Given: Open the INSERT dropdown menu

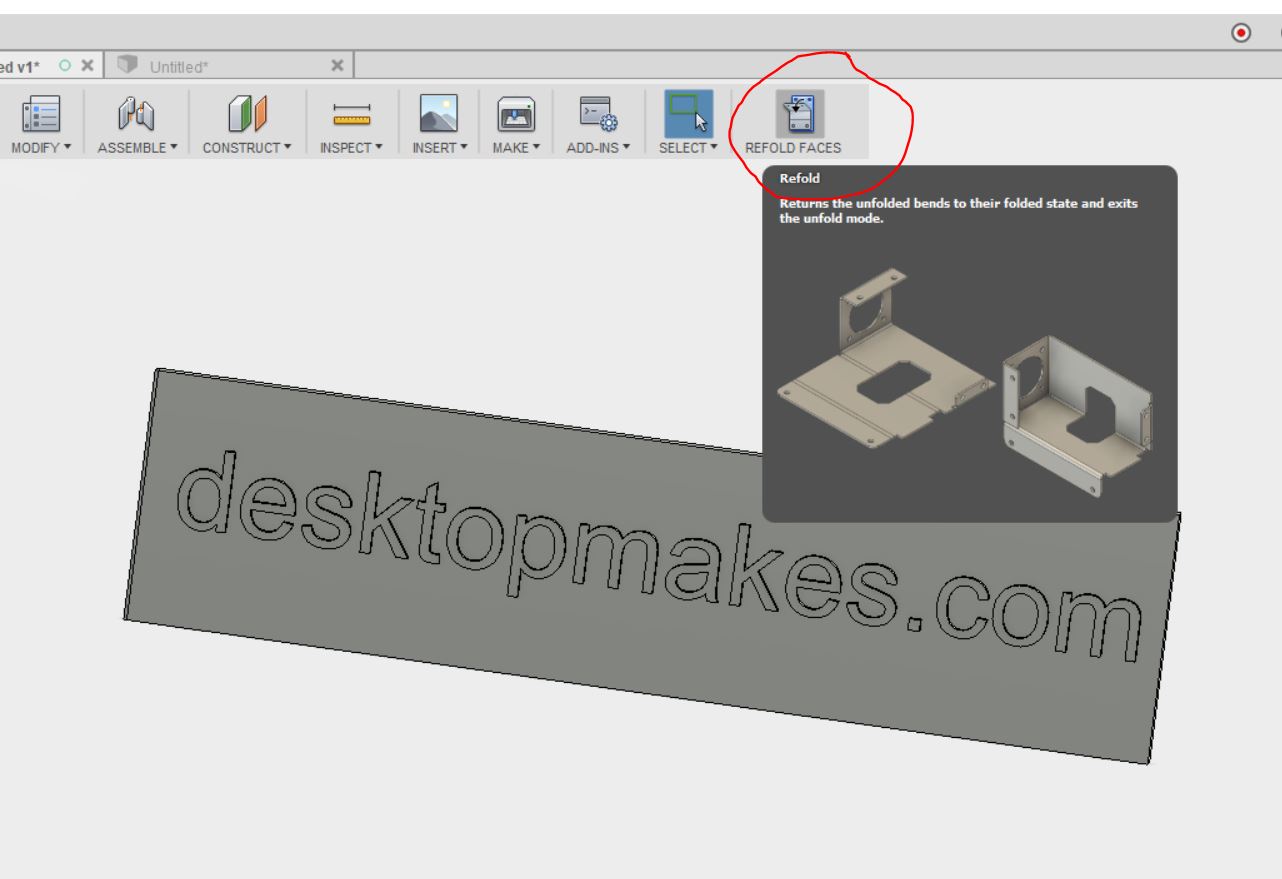Looking at the screenshot, I should pyautogui.click(x=438, y=148).
